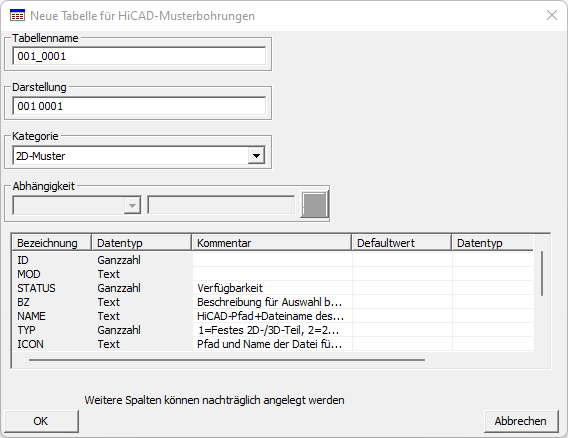The image size is (568, 438).
Task: Confirm with the OK button
Action: (x=41, y=421)
